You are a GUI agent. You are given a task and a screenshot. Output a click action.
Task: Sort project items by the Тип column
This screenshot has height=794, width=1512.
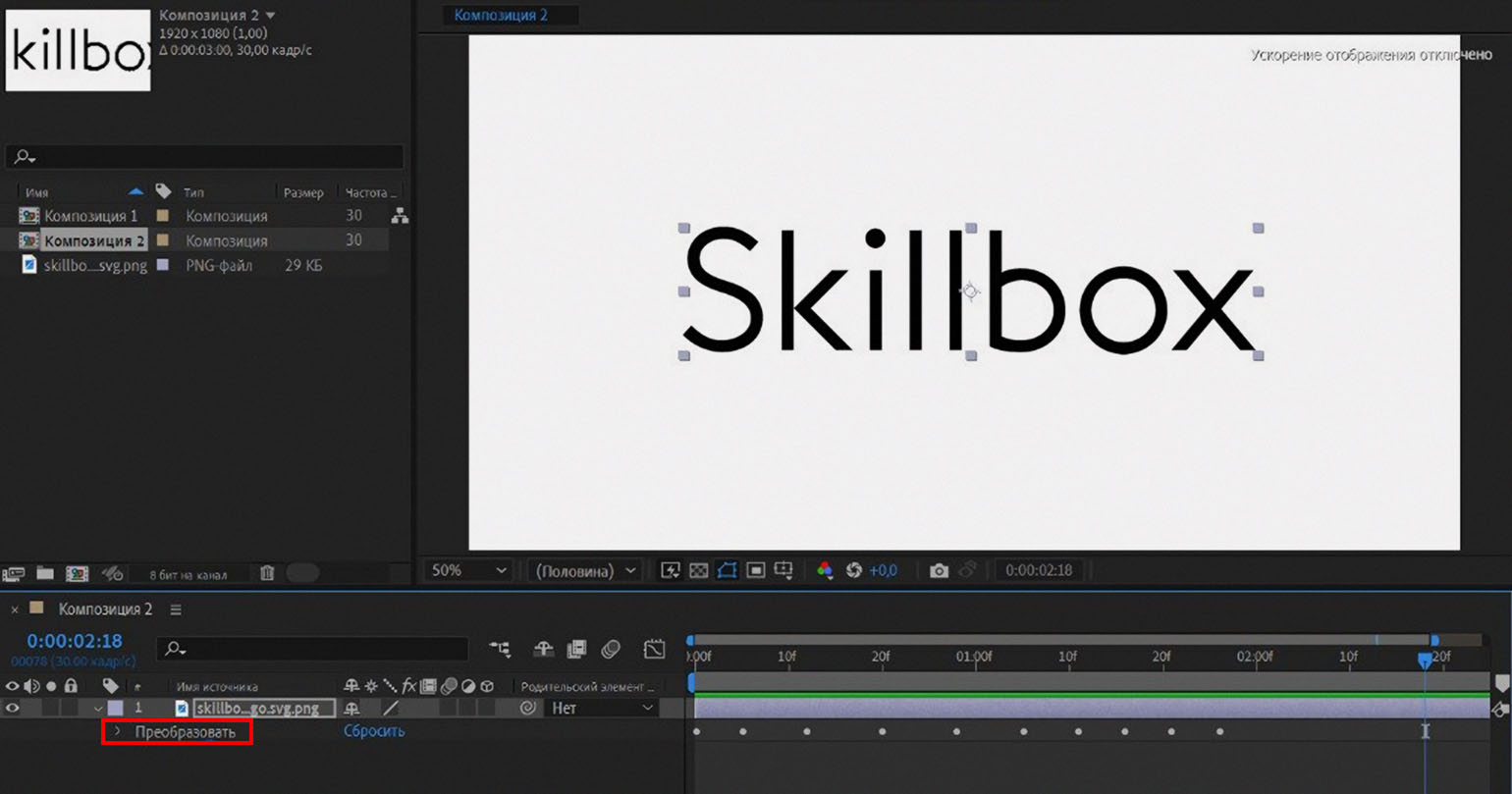click(x=194, y=192)
